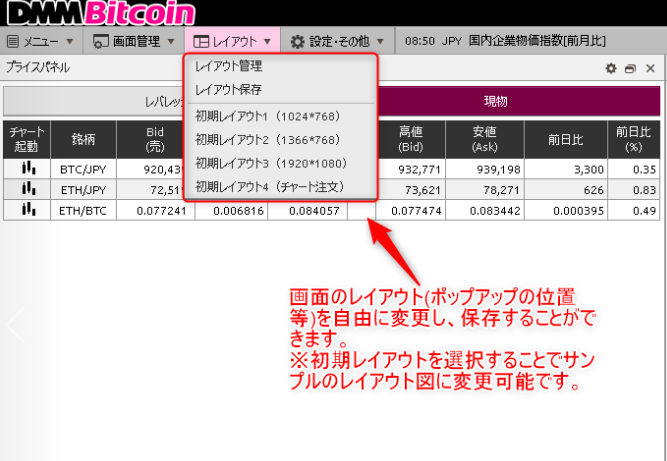
Task: Open the 画面管理 dropdown menu
Action: (x=134, y=41)
